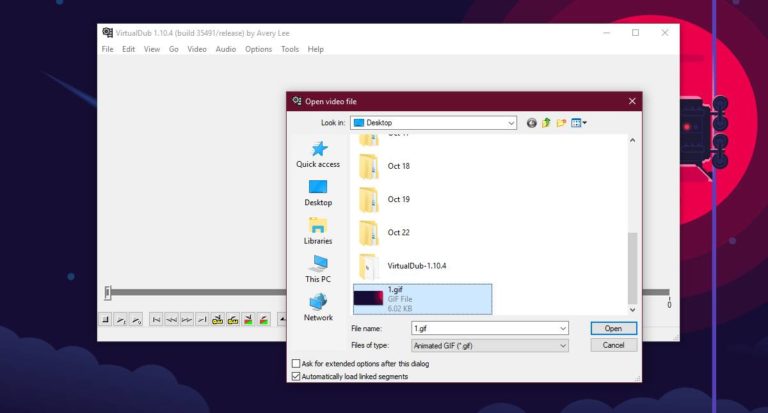The width and height of the screenshot is (768, 413).
Task: Open the Audio menu
Action: click(226, 49)
